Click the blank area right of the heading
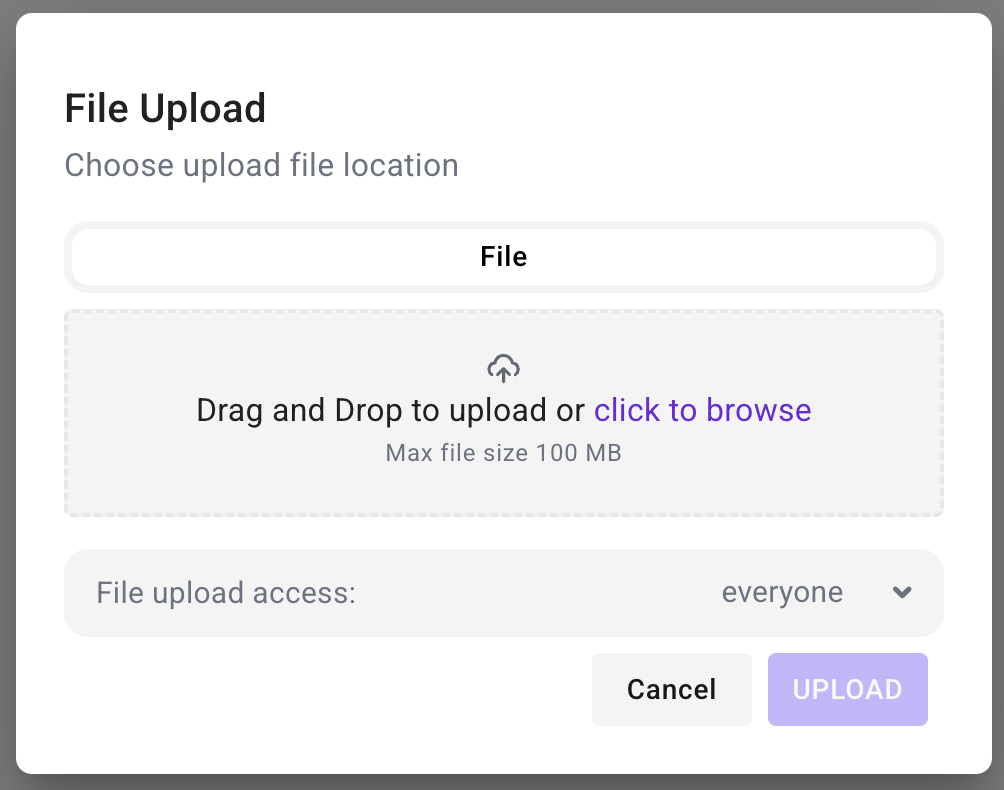 (x=600, y=108)
